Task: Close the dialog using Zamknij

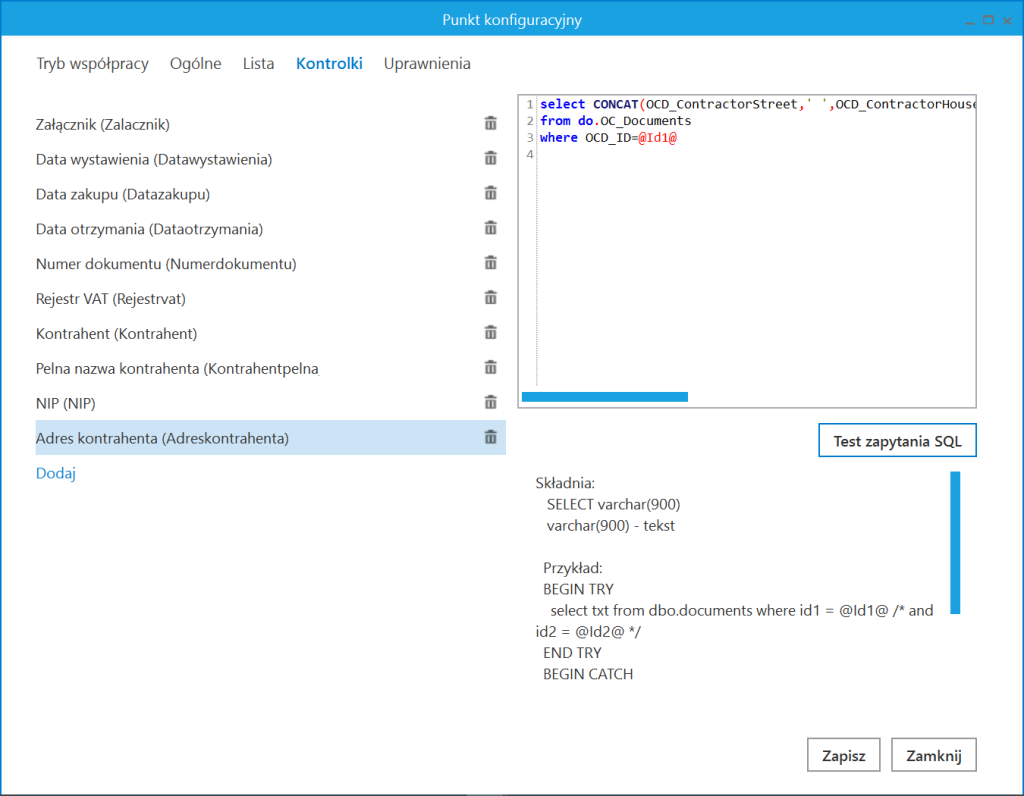Action: coord(933,754)
